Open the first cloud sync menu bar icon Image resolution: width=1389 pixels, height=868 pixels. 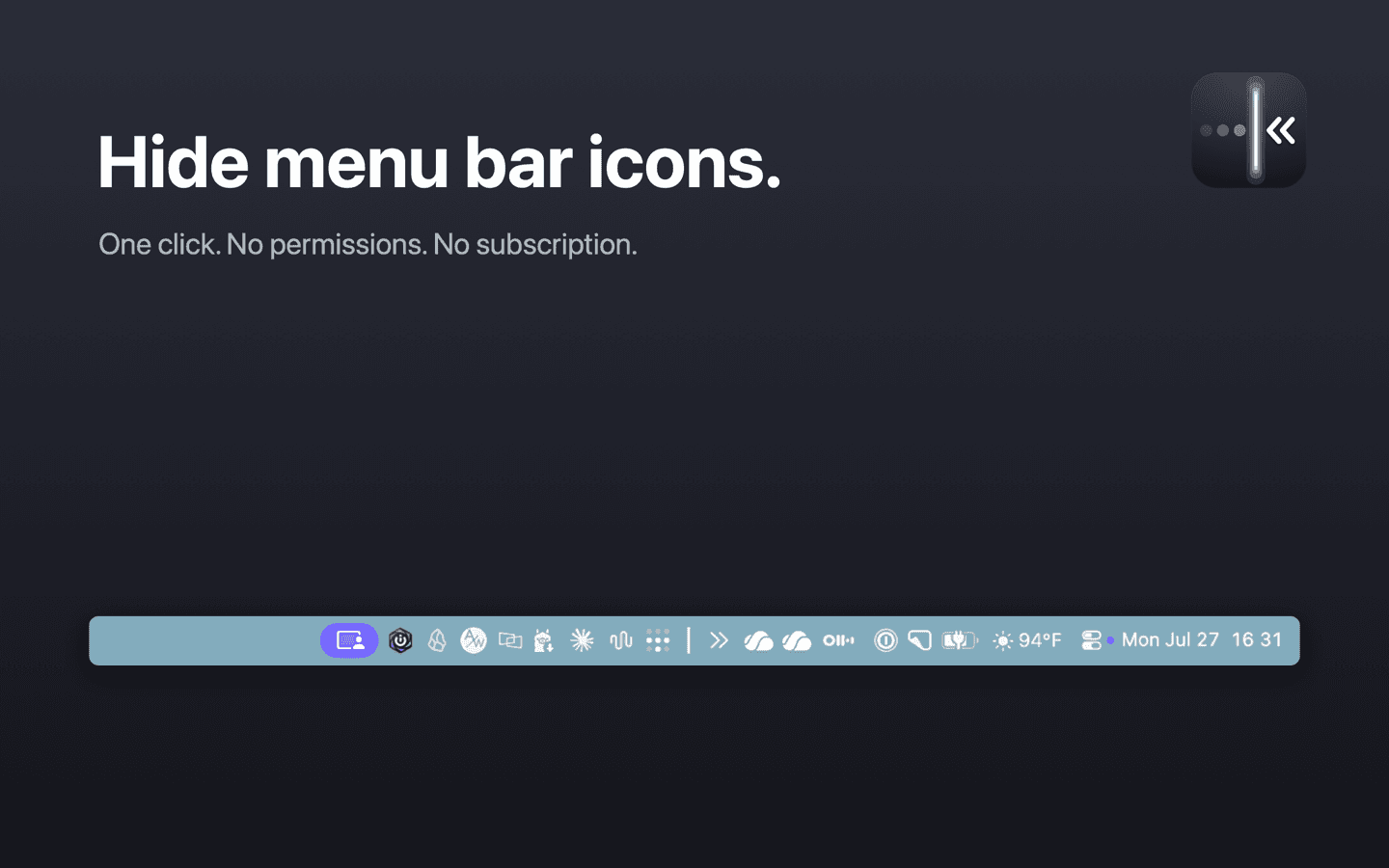coord(758,640)
